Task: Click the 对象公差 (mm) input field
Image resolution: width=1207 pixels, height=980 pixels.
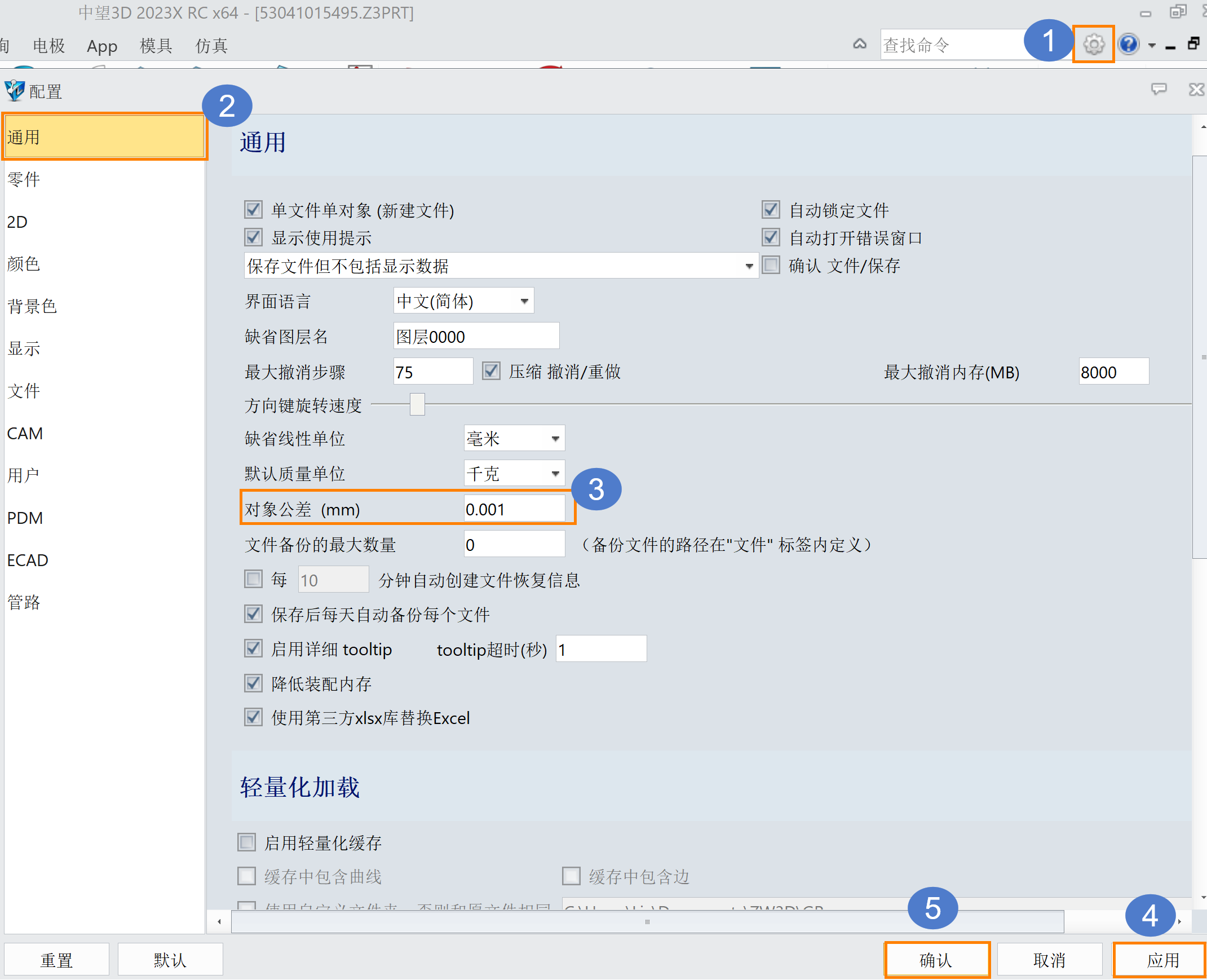Action: 514,509
